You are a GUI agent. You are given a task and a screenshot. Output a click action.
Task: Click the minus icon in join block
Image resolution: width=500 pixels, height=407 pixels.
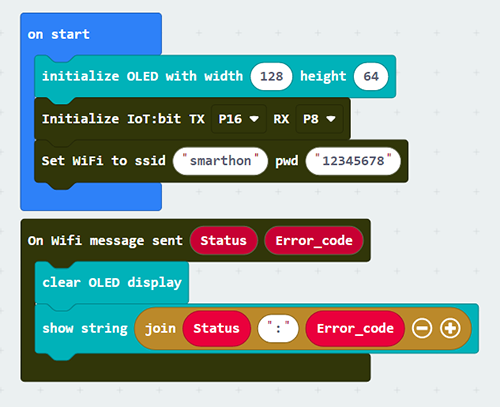click(422, 328)
